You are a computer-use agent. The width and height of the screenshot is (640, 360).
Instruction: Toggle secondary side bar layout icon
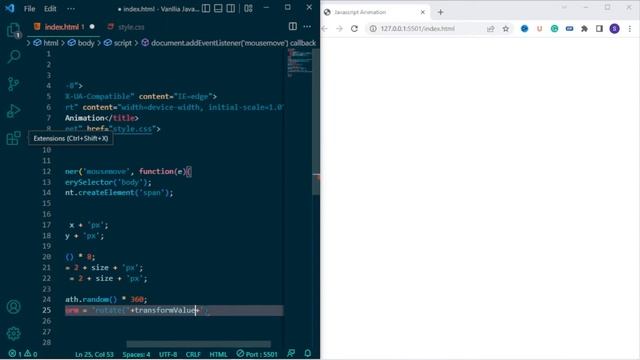(x=231, y=8)
